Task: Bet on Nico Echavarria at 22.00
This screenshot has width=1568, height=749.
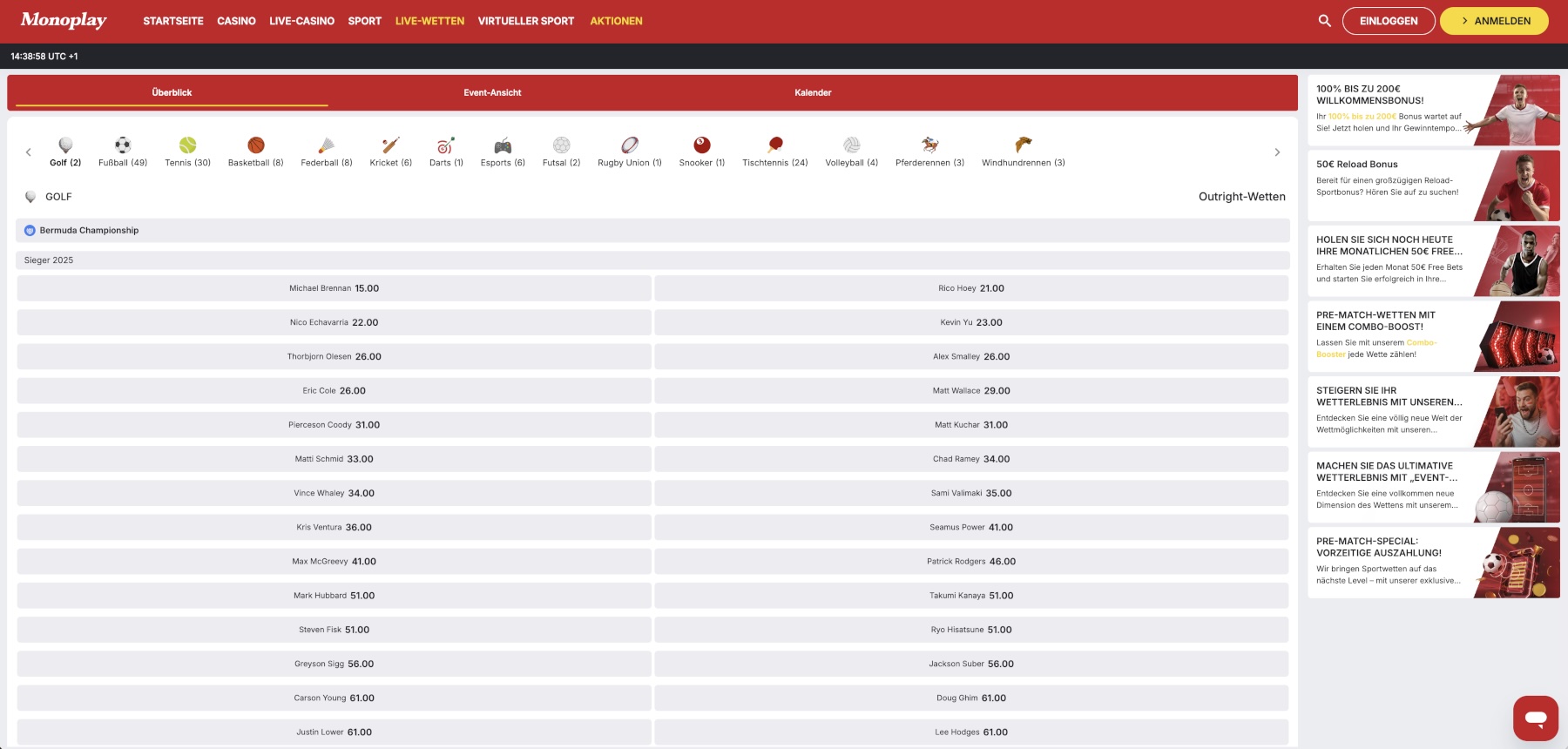Action: (x=334, y=322)
